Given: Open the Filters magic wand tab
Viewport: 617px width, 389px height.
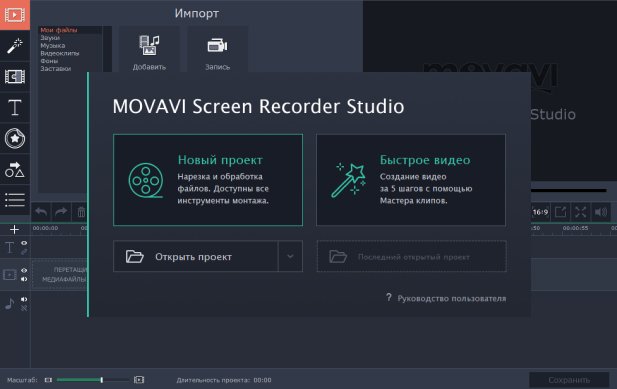Looking at the screenshot, I should [x=15, y=46].
